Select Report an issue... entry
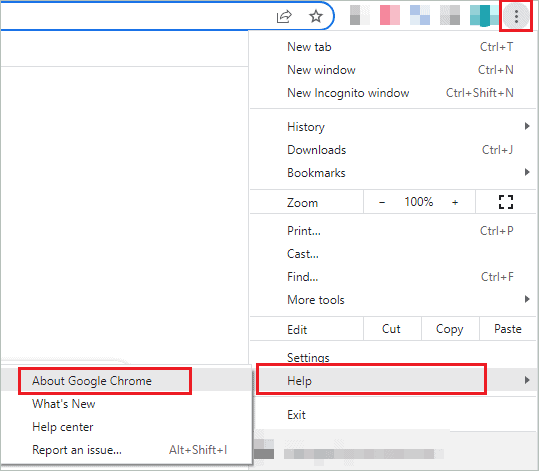 click(126, 450)
